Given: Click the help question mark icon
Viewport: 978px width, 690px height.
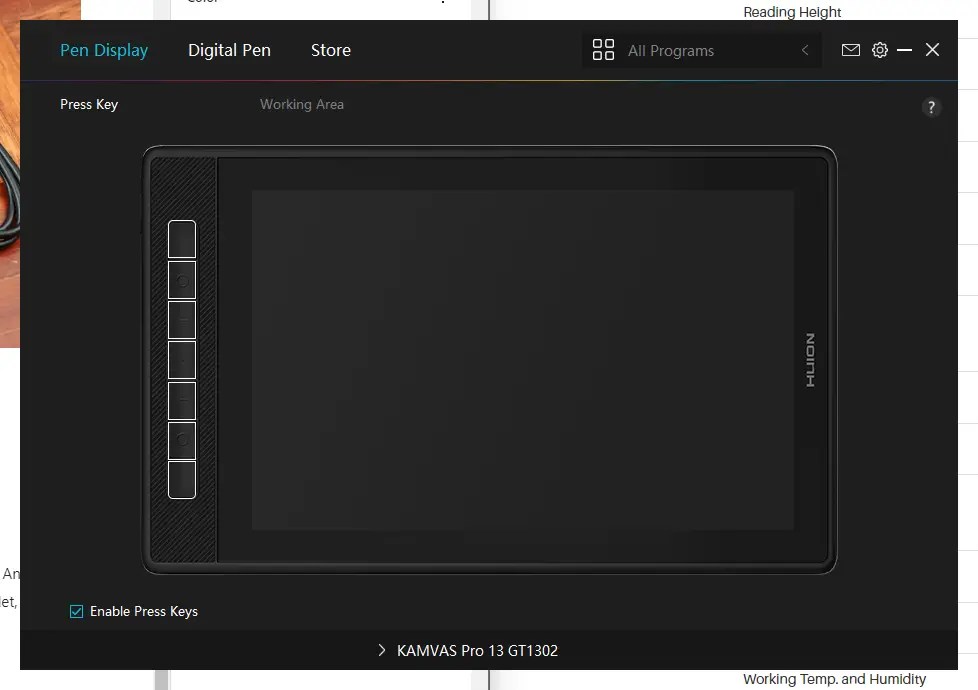Looking at the screenshot, I should pos(931,107).
